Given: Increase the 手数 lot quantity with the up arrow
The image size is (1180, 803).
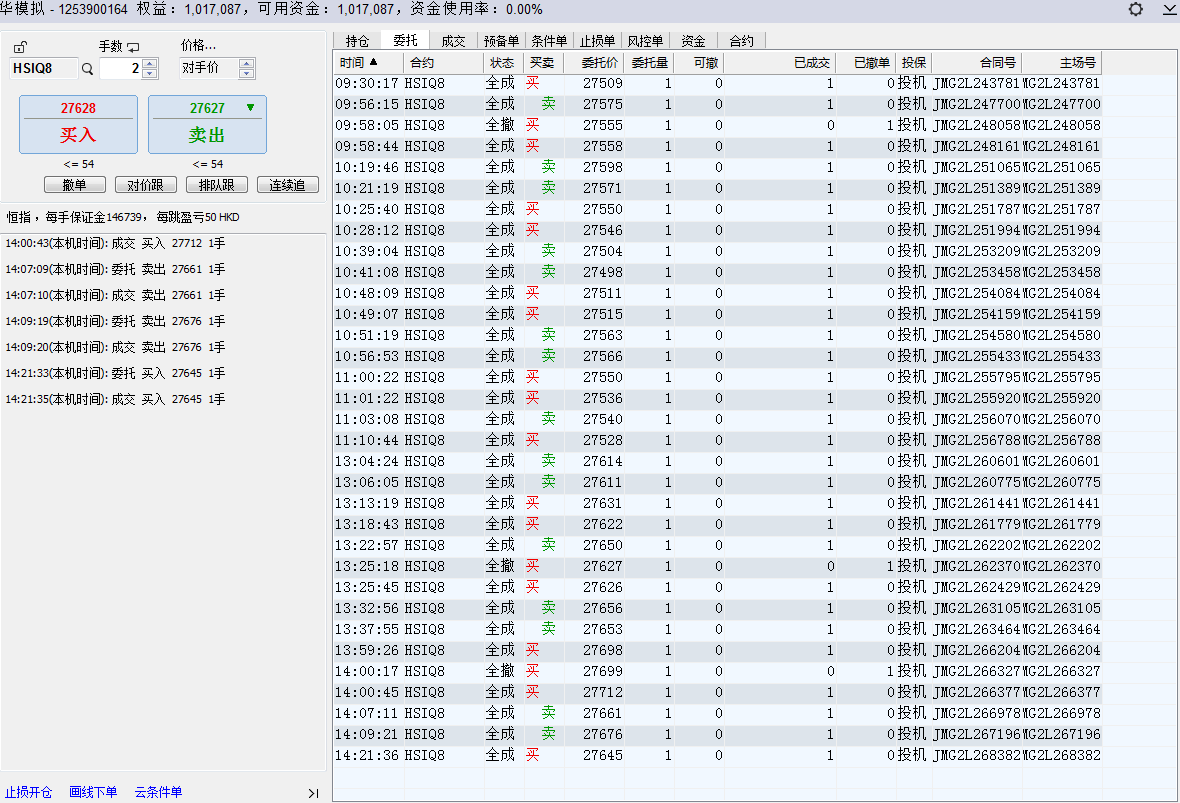Looking at the screenshot, I should (x=150, y=64).
